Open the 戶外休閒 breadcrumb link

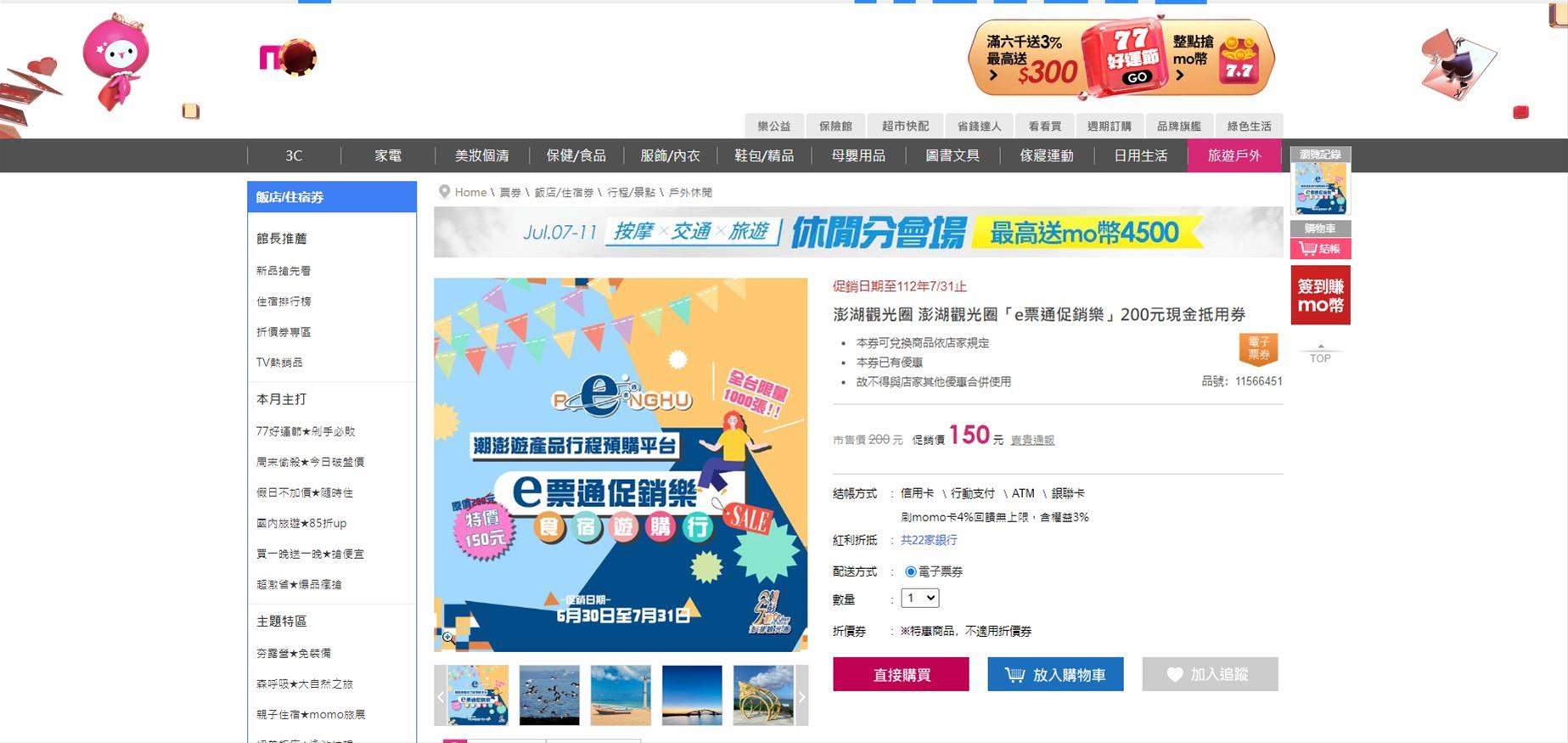[x=690, y=193]
